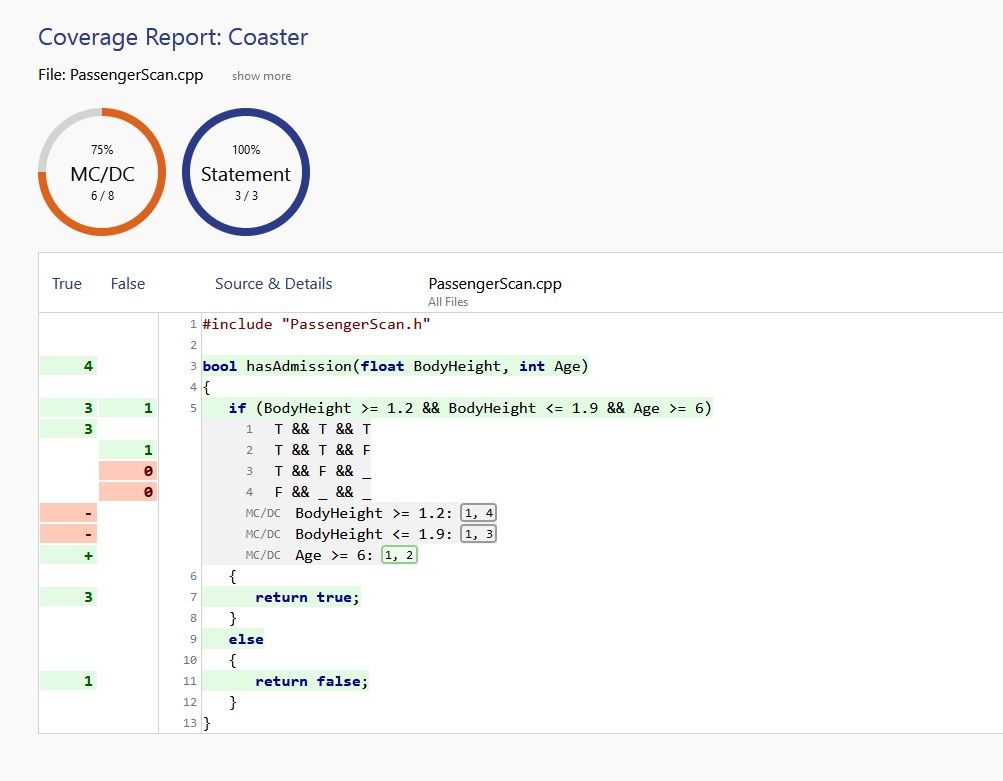Image resolution: width=1003 pixels, height=781 pixels.
Task: Click the Statement coverage donut chart
Action: (245, 171)
